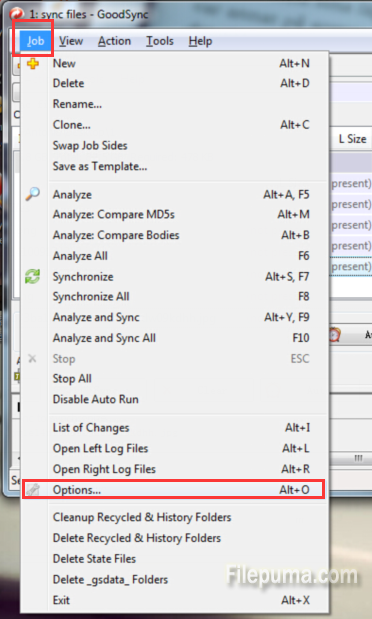Choose Analyze and Sync
This screenshot has height=619, width=372.
pyautogui.click(x=175, y=317)
